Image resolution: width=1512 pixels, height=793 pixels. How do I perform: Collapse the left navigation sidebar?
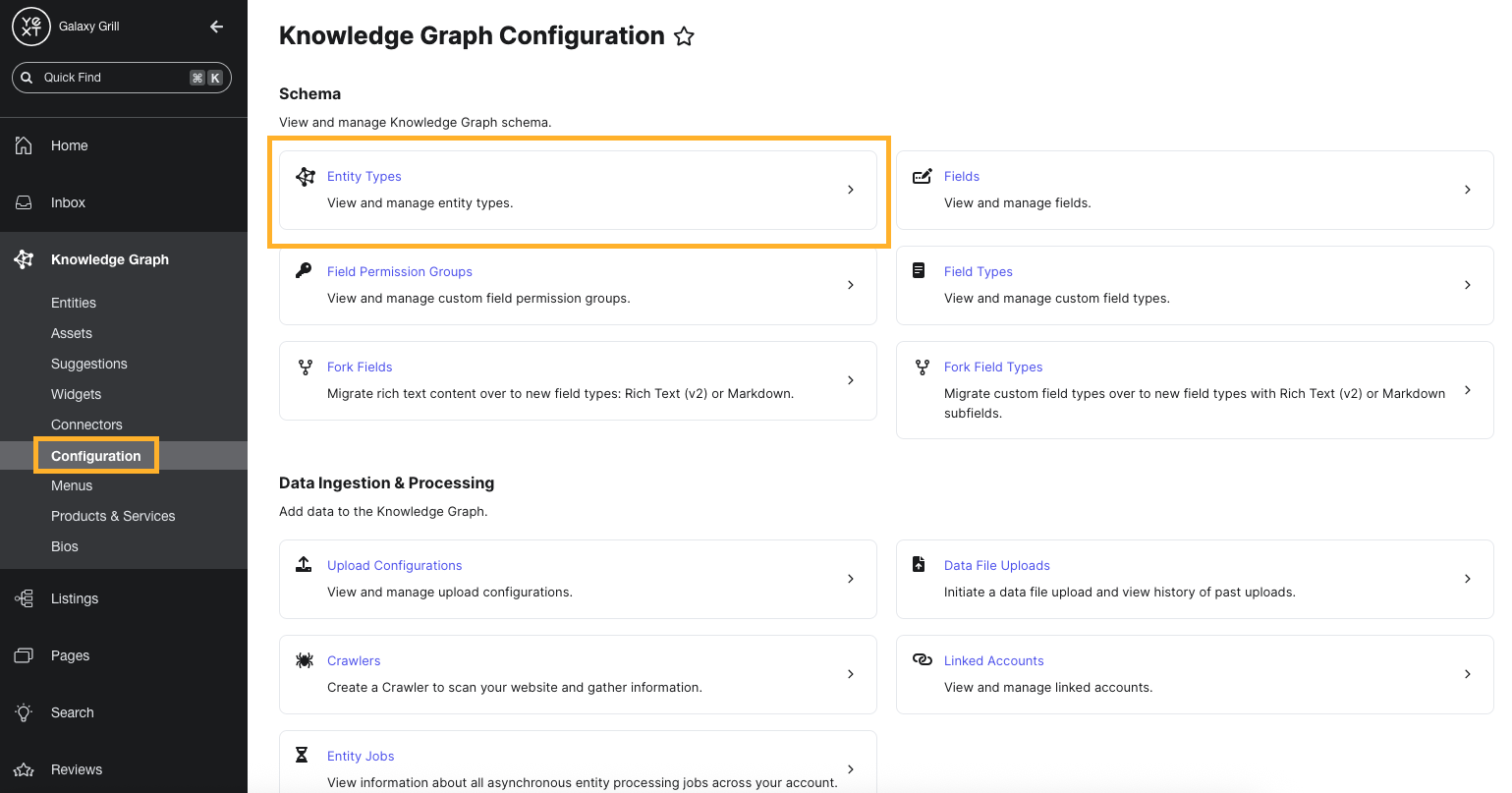pyautogui.click(x=216, y=27)
